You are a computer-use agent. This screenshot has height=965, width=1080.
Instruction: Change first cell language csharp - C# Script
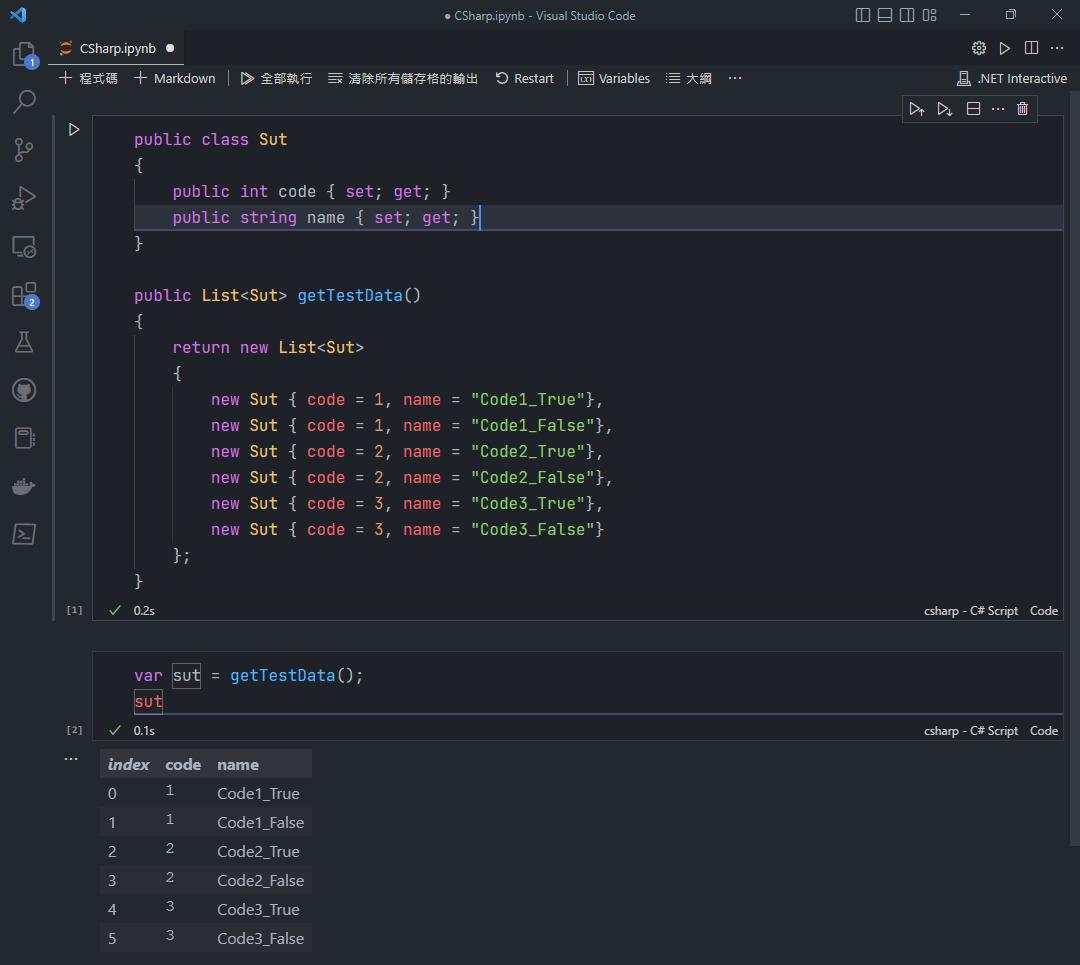coord(970,611)
